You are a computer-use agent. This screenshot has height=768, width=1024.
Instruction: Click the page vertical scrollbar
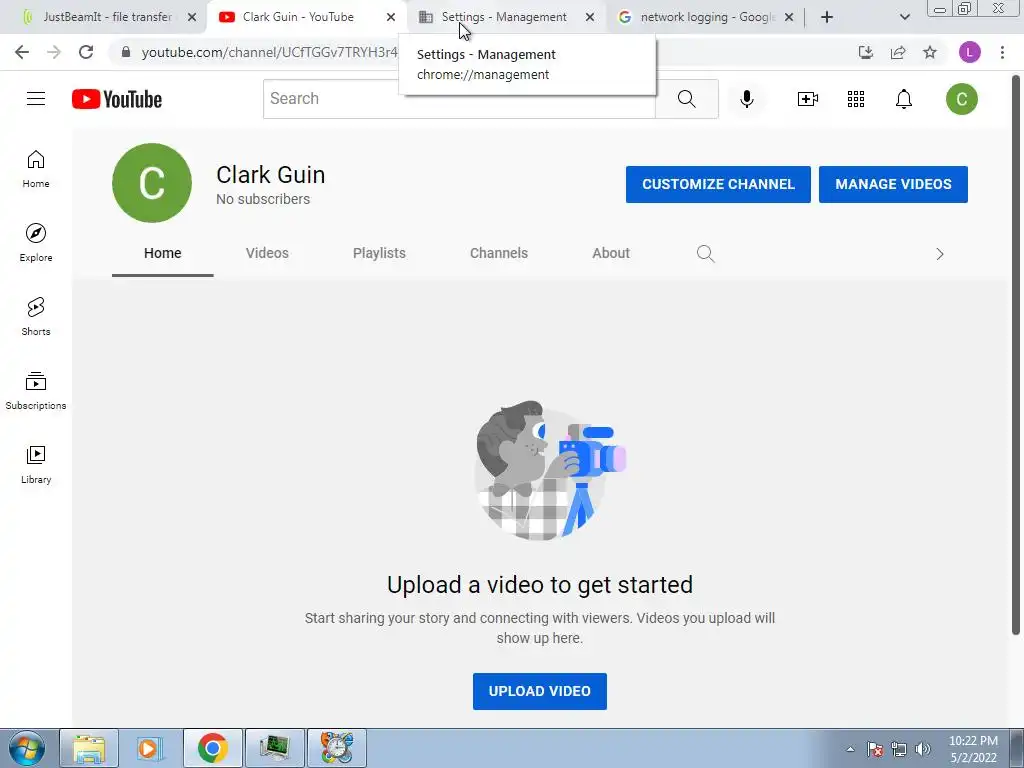(x=1016, y=355)
